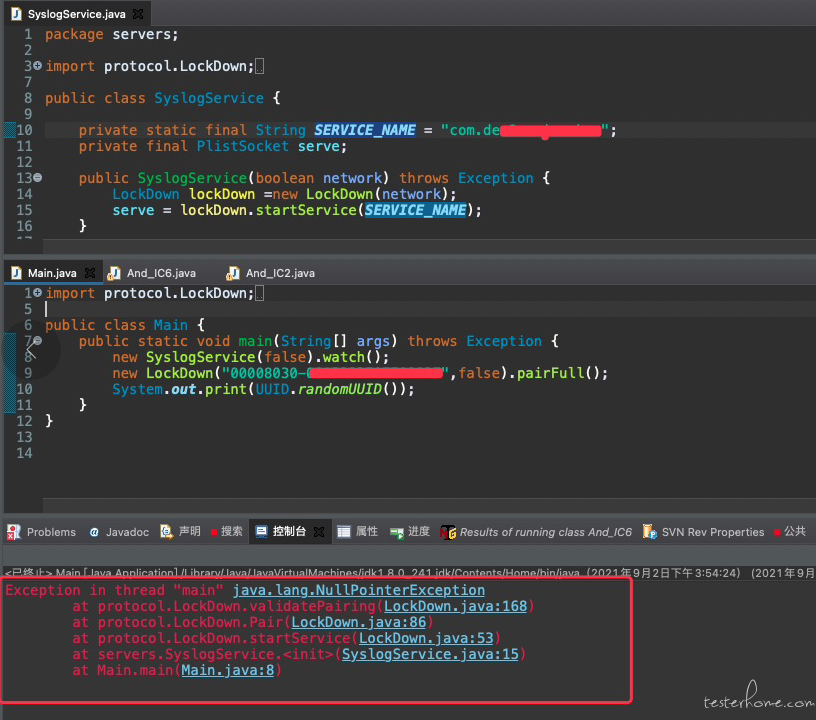Viewport: 816px width, 720px height.
Task: Open the java.lang.NullPointerException link
Action: point(359,590)
